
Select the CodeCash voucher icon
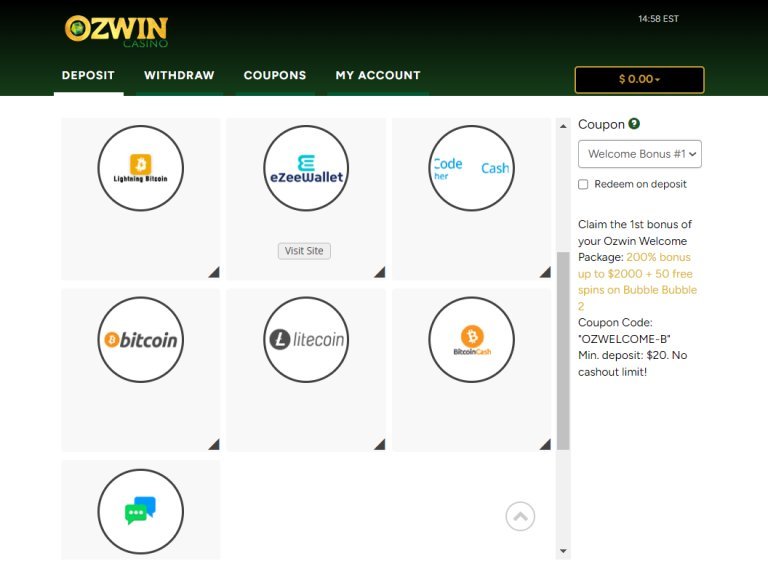(x=472, y=168)
